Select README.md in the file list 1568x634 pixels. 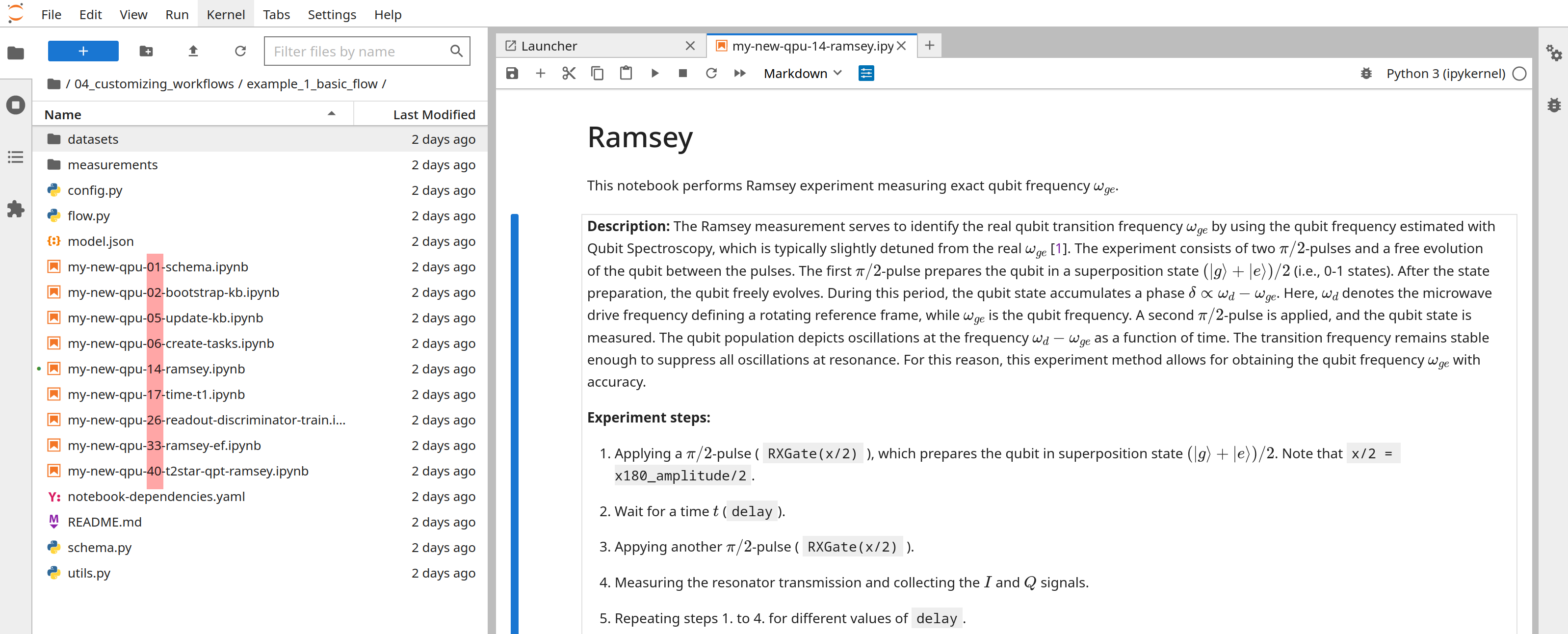(x=260, y=522)
